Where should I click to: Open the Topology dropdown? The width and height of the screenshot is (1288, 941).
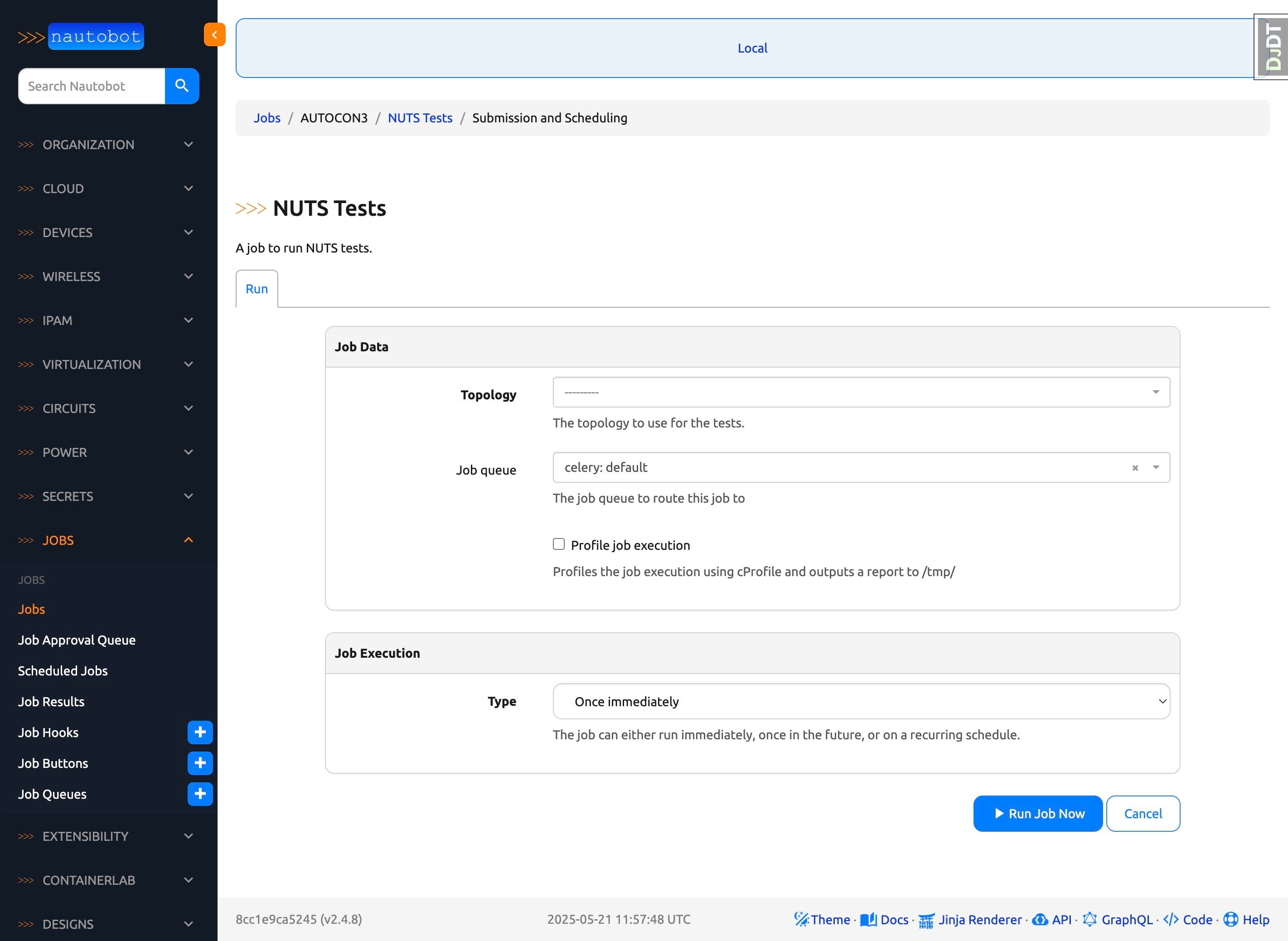click(860, 393)
